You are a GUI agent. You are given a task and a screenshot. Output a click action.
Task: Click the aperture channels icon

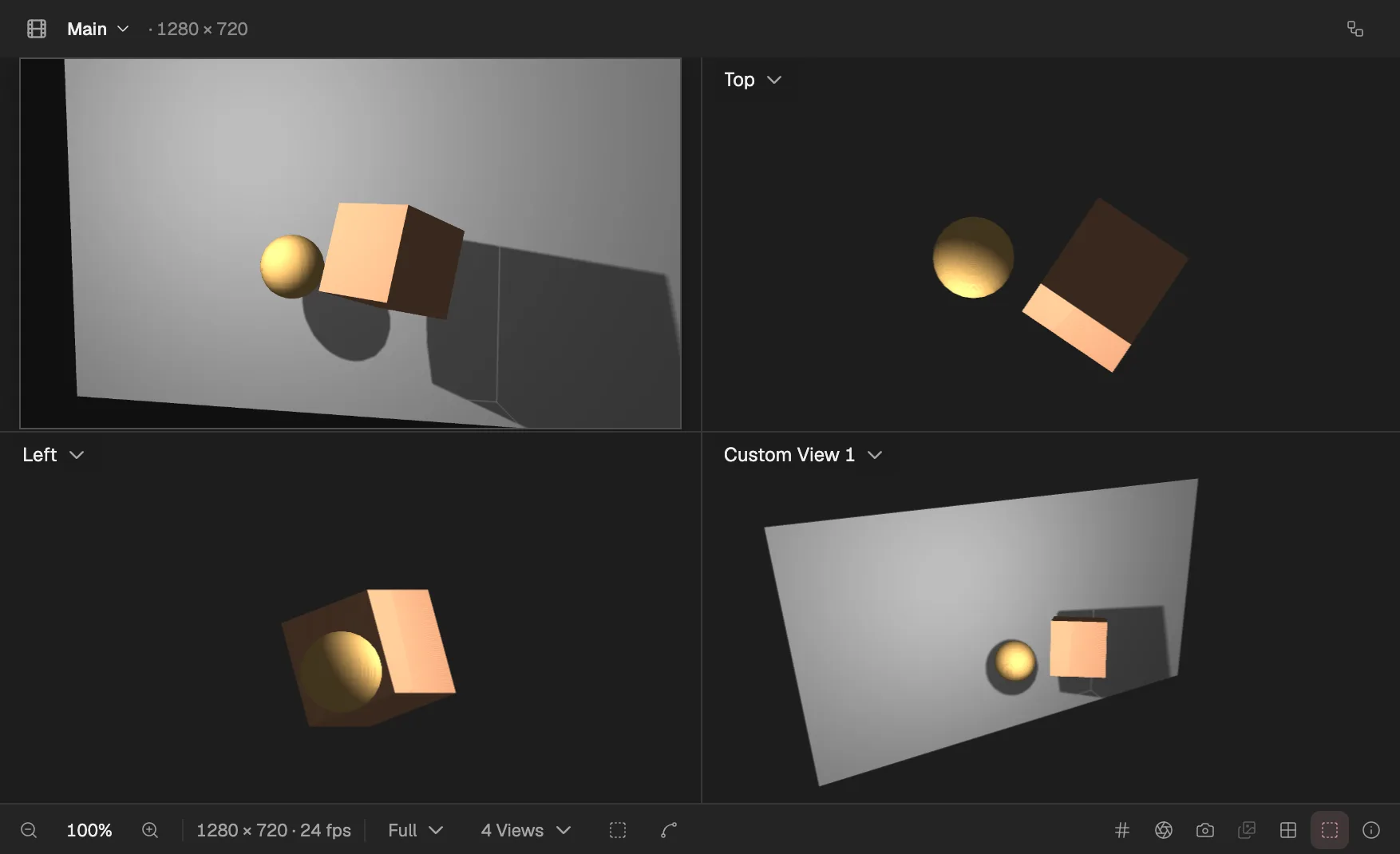click(1164, 830)
